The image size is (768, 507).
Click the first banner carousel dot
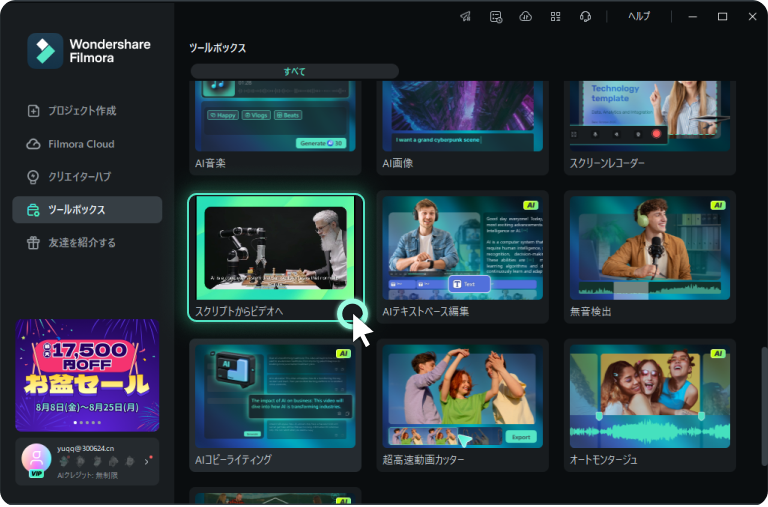click(x=75, y=422)
